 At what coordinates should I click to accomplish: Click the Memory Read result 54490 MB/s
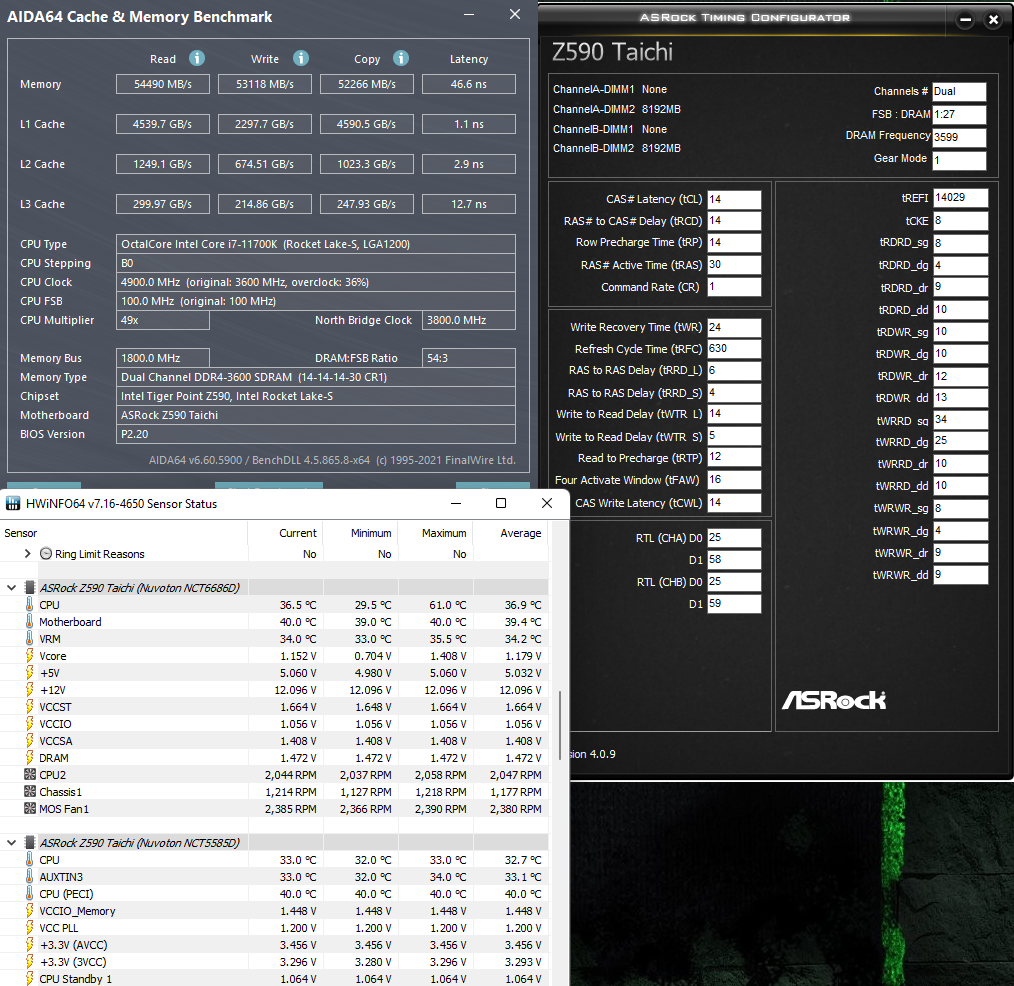coord(163,84)
